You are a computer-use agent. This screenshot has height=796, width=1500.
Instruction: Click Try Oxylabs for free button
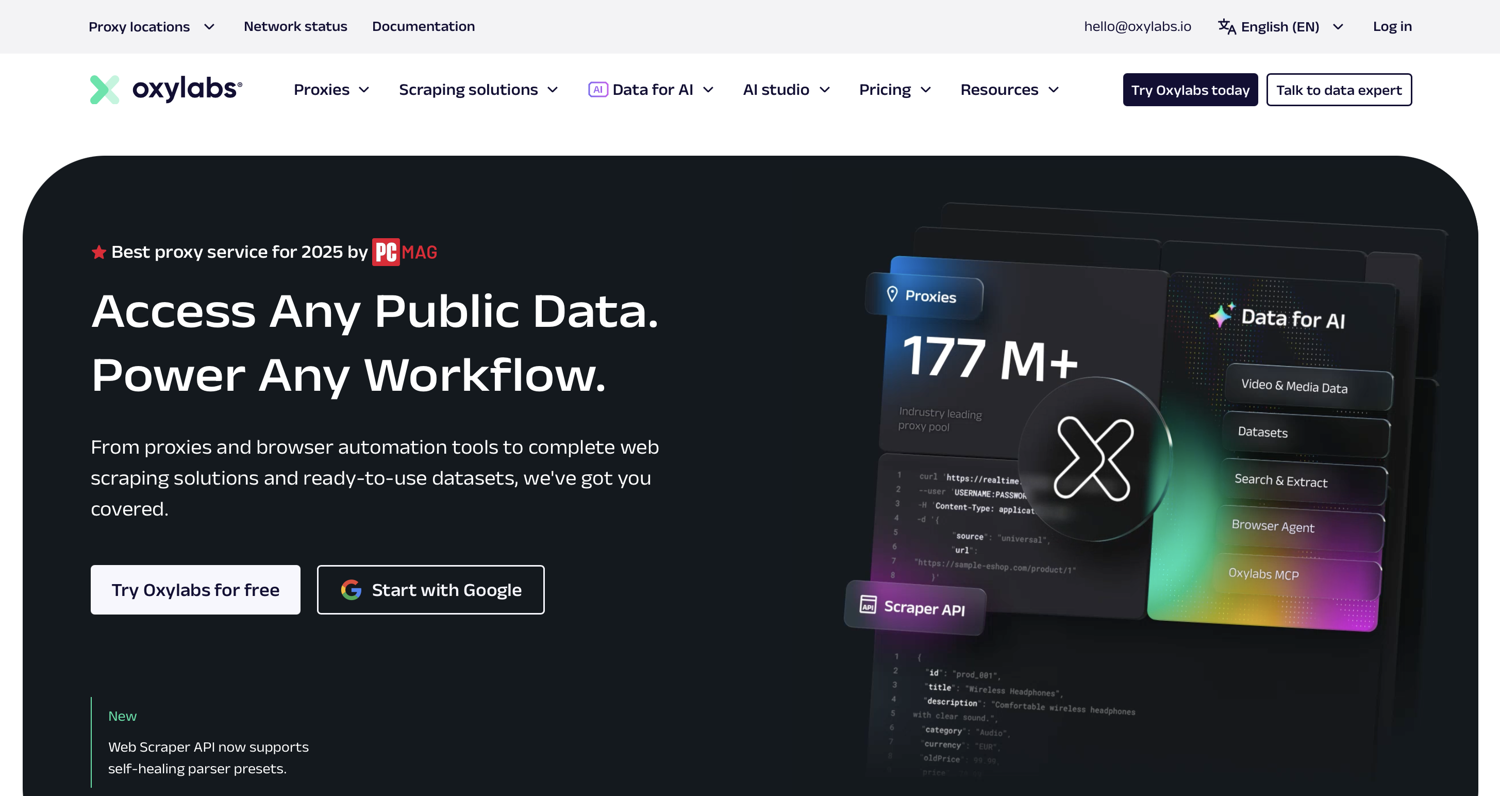pos(195,590)
